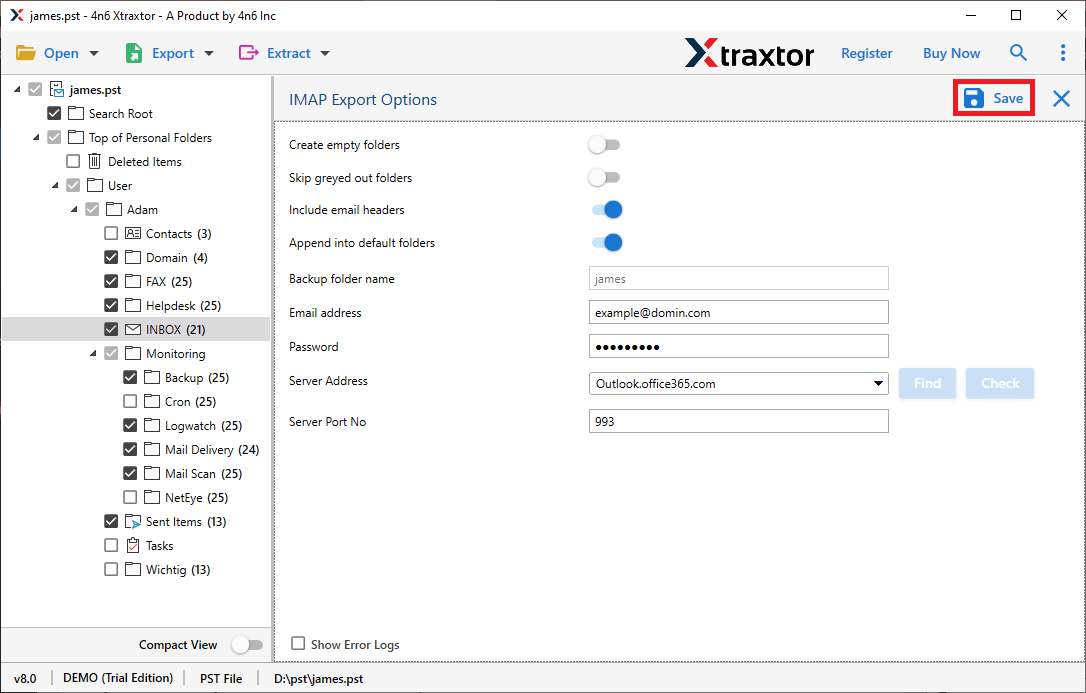The height and width of the screenshot is (693, 1086).
Task: Click the Contacts card icon
Action: [133, 233]
